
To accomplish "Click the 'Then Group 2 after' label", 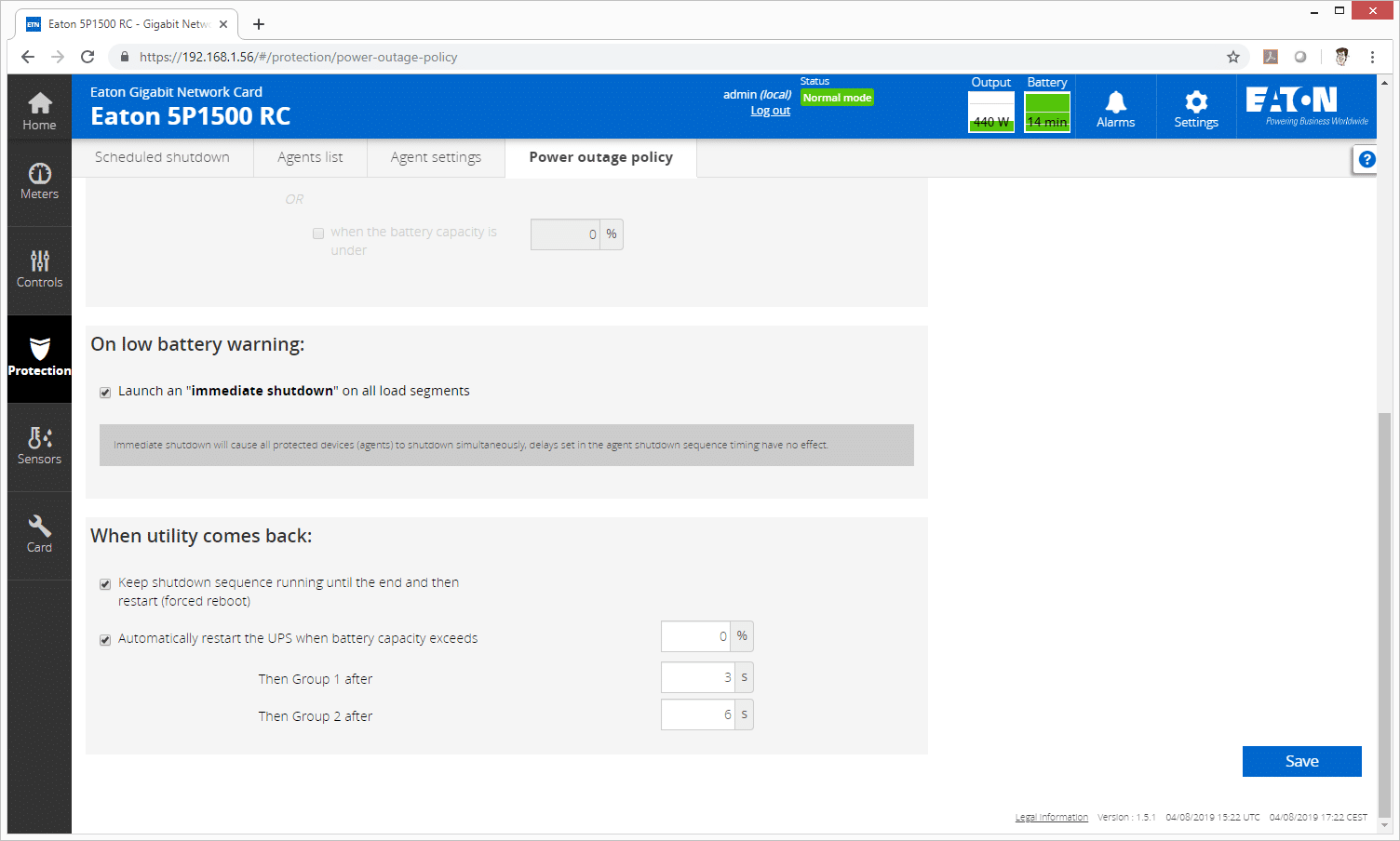I will [x=316, y=716].
